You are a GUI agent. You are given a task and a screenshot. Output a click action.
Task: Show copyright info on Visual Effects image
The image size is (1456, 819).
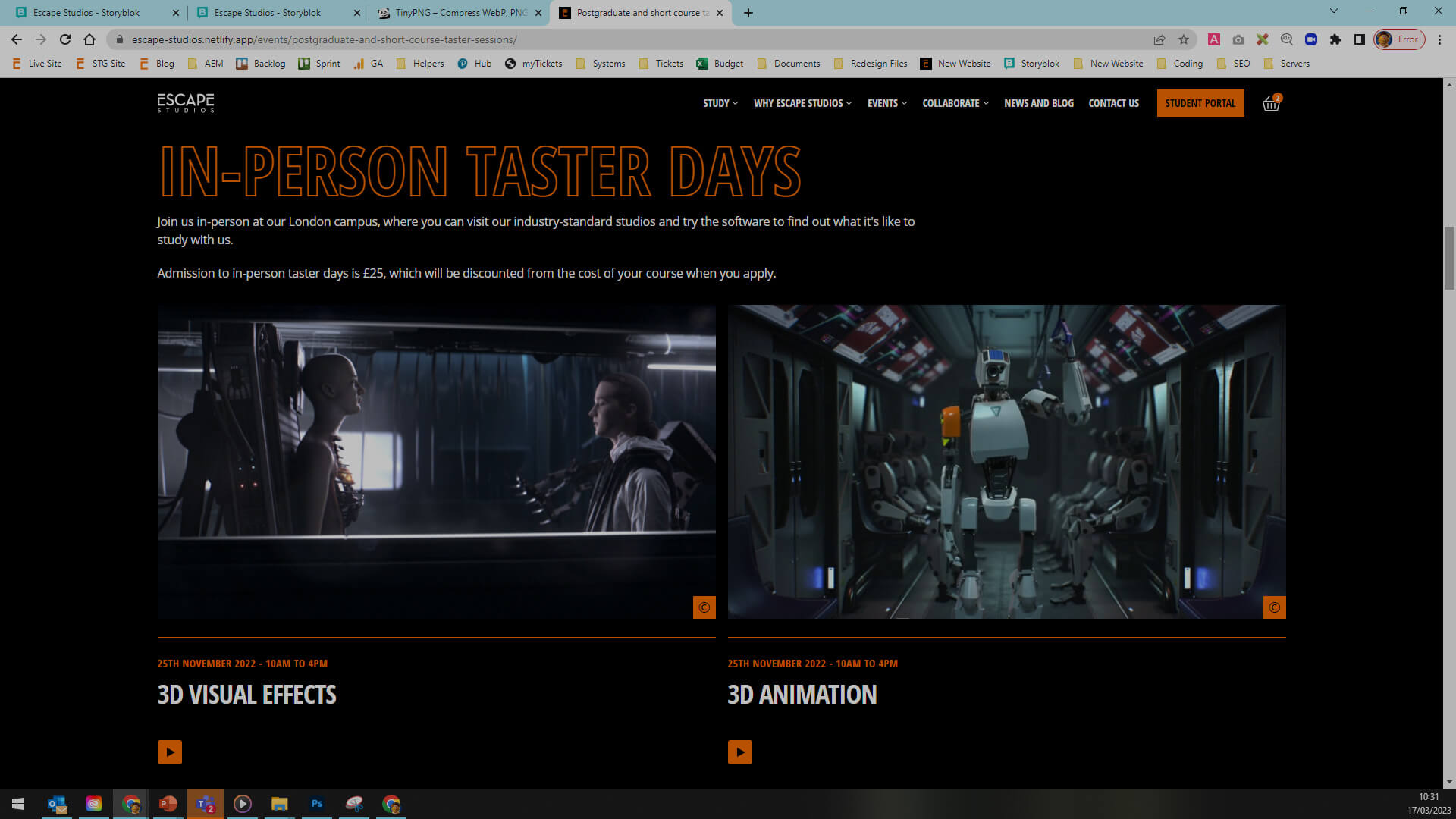(704, 607)
